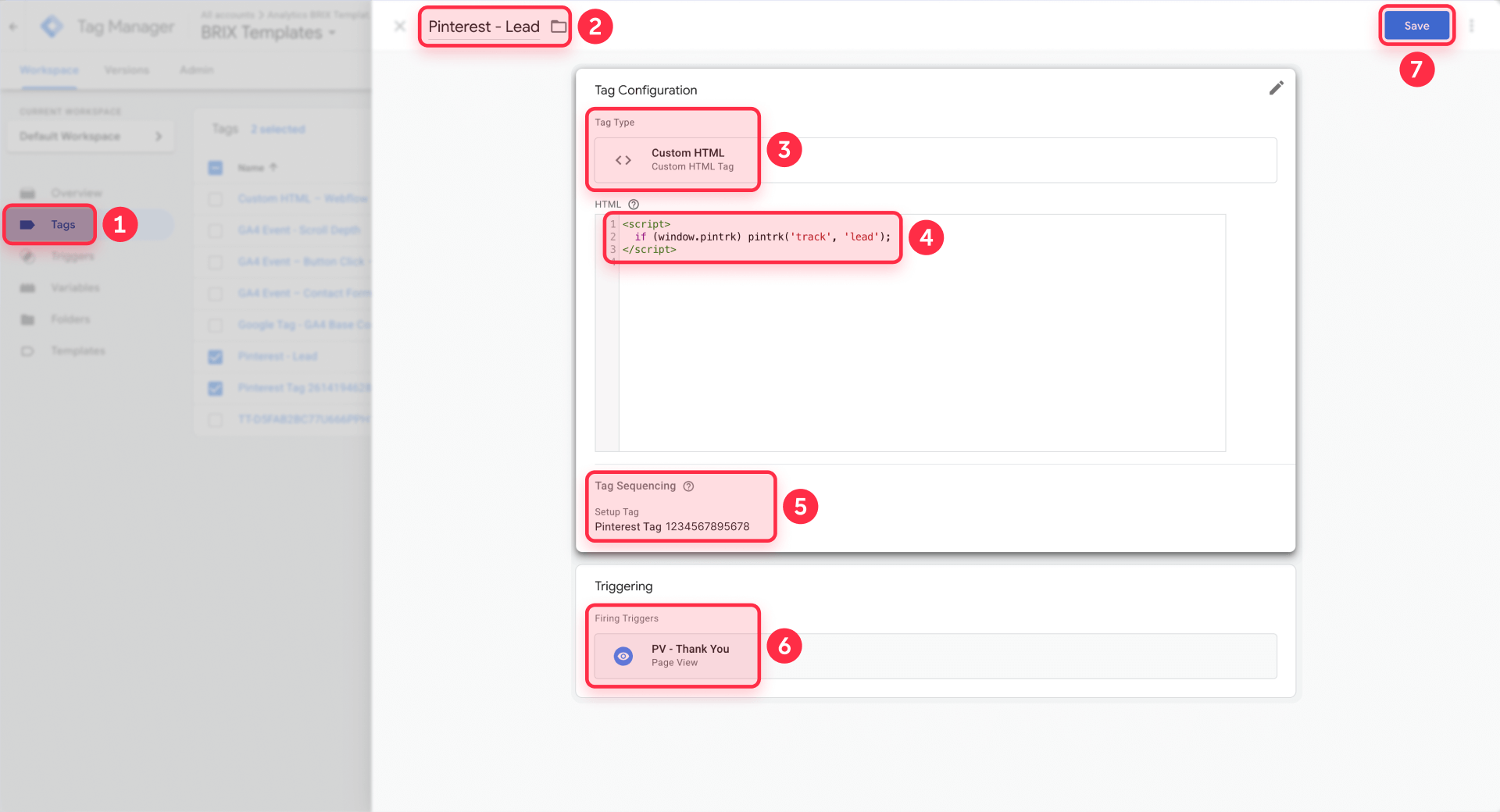The image size is (1500, 812).
Task: Check the GA4 Event - Contact Form checkbox
Action: 216,294
